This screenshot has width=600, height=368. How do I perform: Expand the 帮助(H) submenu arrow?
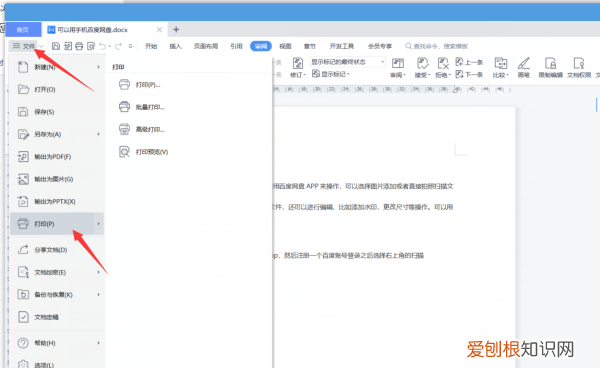[98, 343]
